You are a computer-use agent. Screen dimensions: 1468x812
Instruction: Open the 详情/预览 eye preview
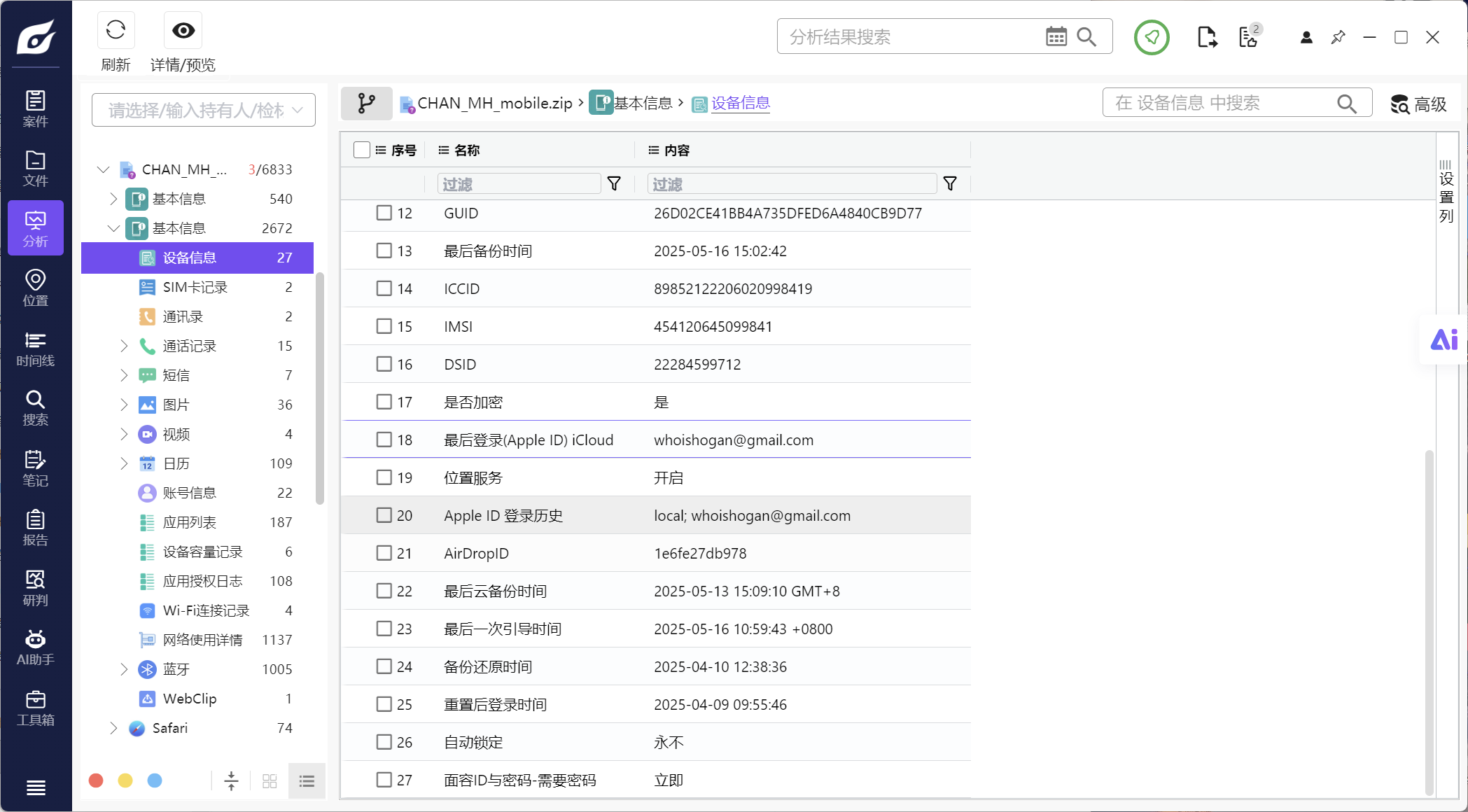(183, 30)
